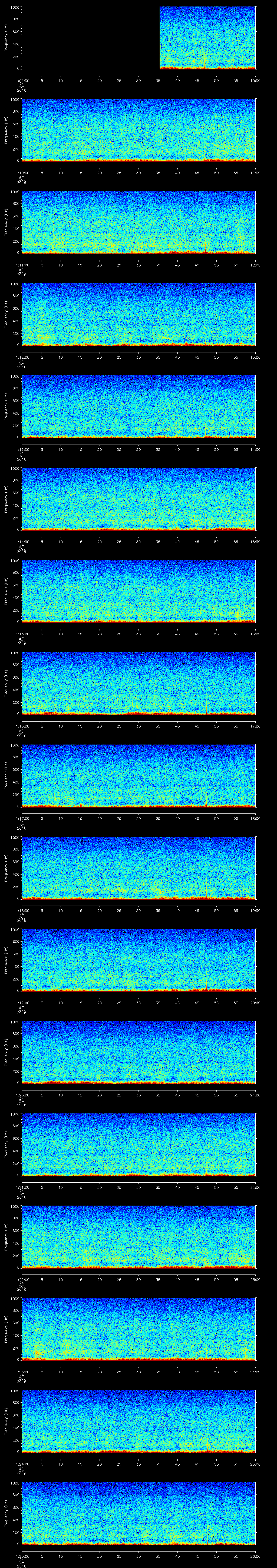
Task: Pick the "1:15:00" time label
Action: point(22,634)
